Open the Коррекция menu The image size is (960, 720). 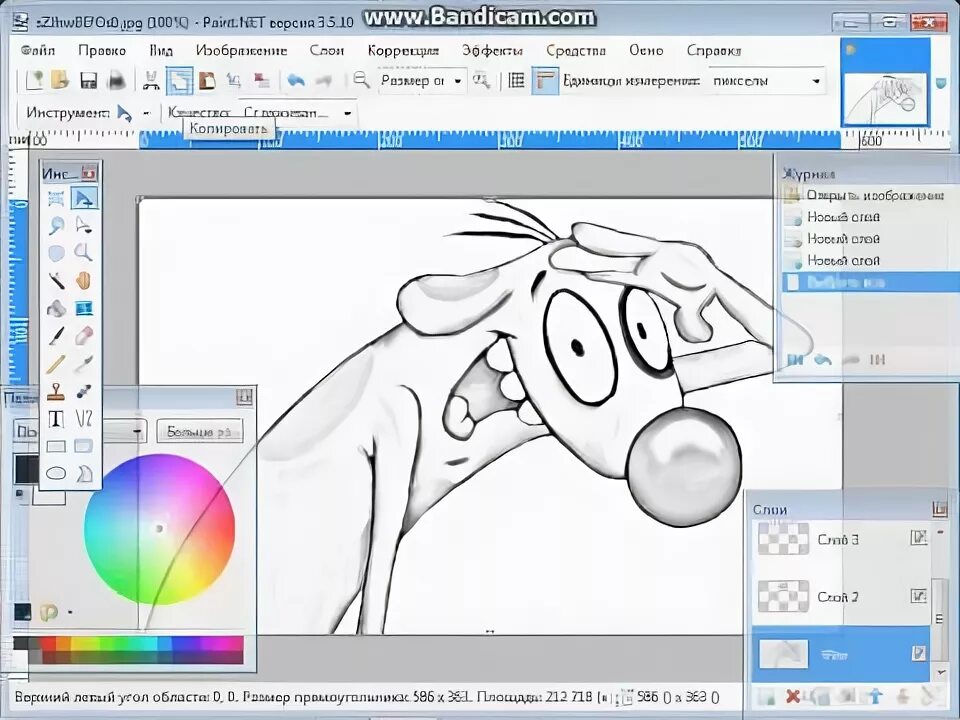(403, 51)
